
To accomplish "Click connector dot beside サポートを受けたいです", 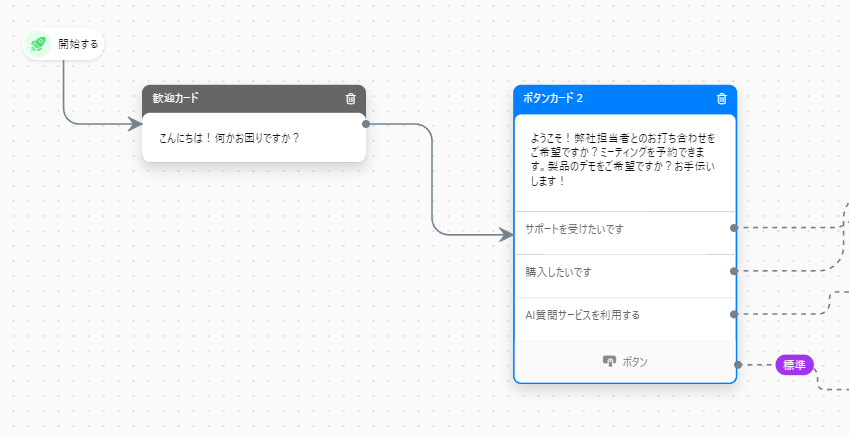I will [734, 228].
